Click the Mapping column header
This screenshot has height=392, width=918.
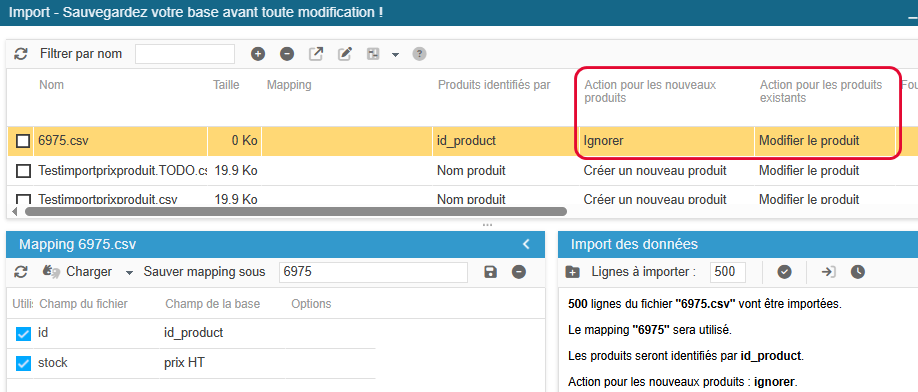tap(289, 85)
